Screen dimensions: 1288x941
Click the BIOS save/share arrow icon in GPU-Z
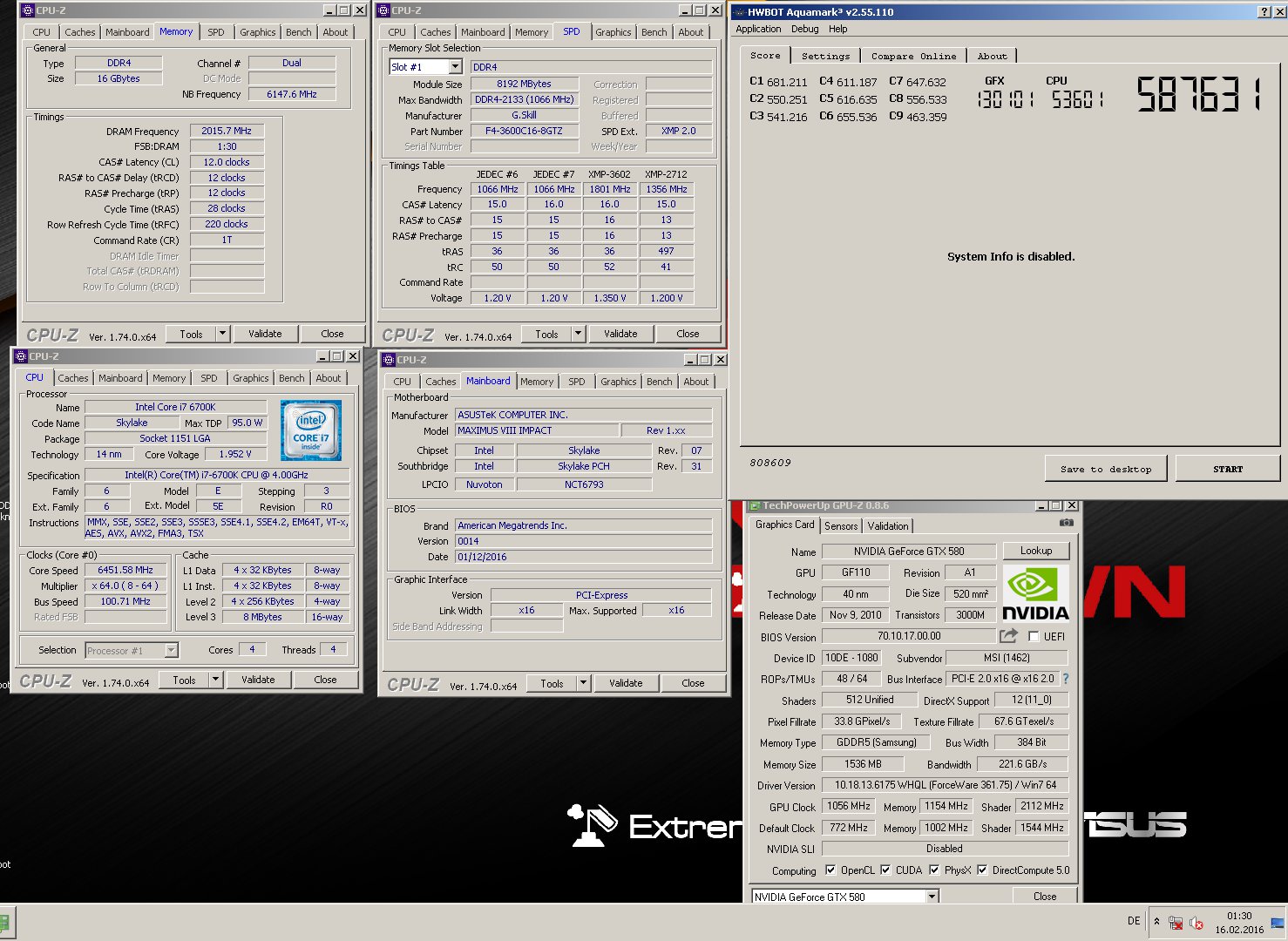click(1008, 636)
